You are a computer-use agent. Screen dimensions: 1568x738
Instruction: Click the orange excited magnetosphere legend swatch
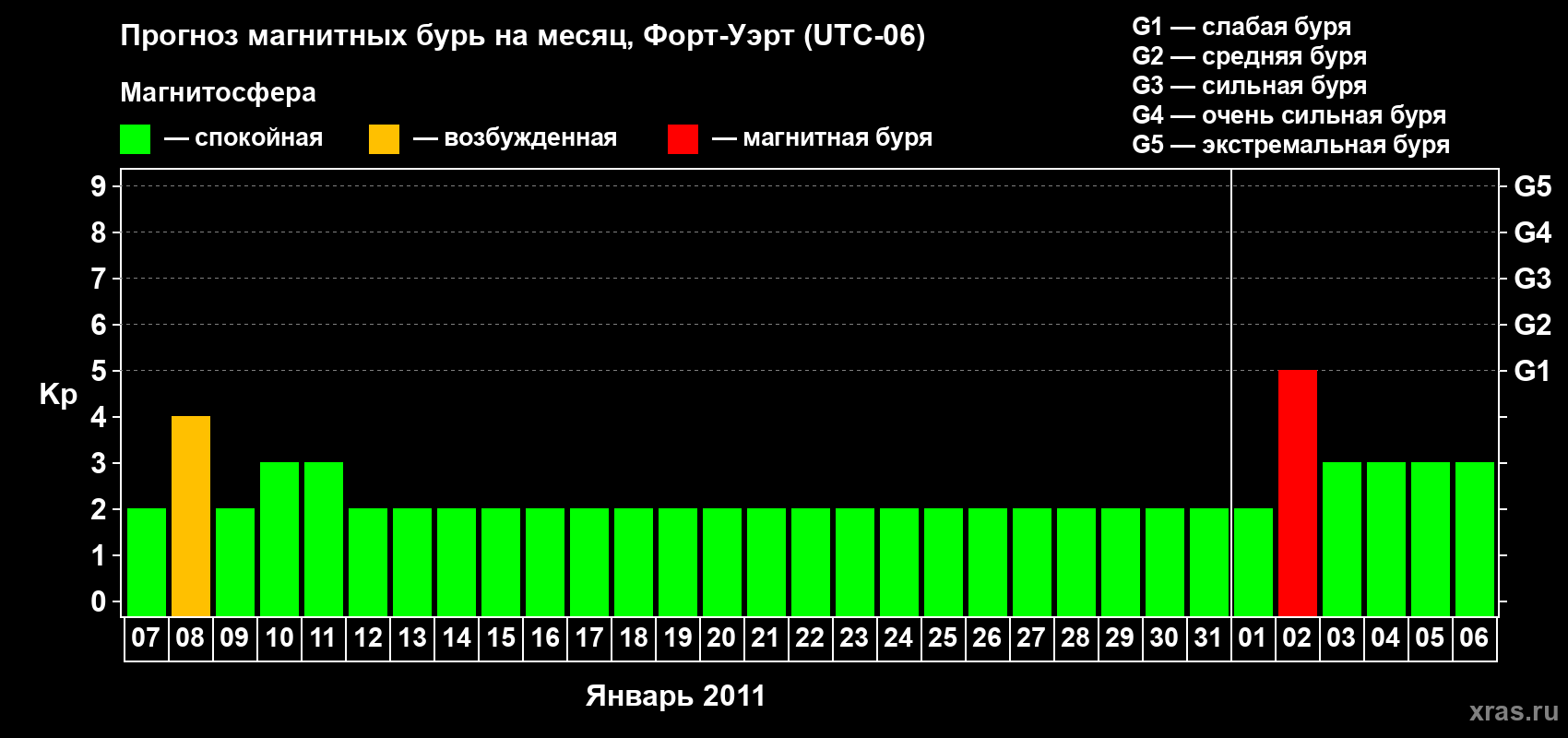(384, 139)
